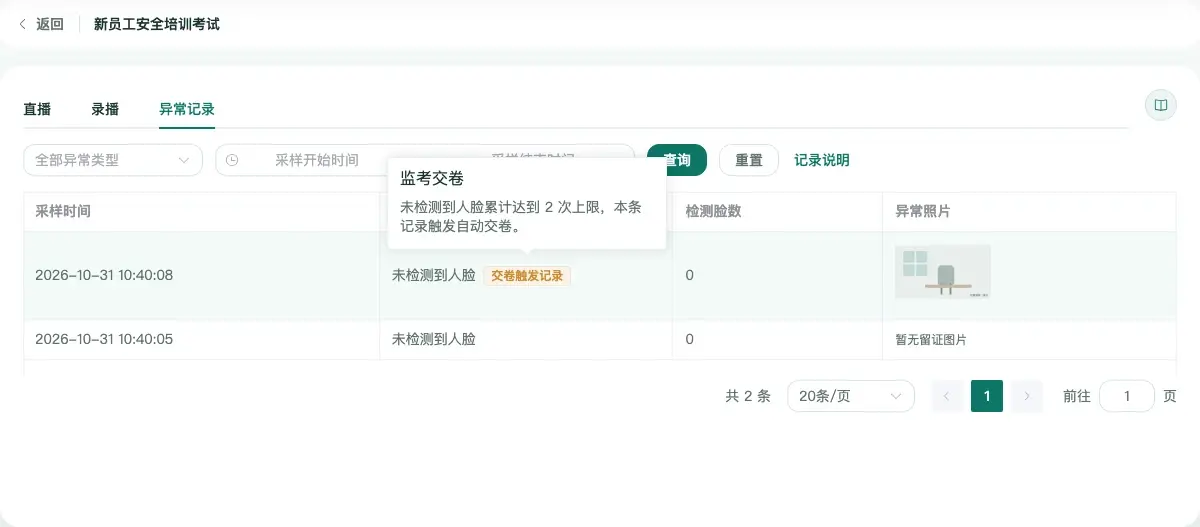The height and width of the screenshot is (527, 1200).
Task: Click the 采样开始时间 input
Action: tap(317, 160)
